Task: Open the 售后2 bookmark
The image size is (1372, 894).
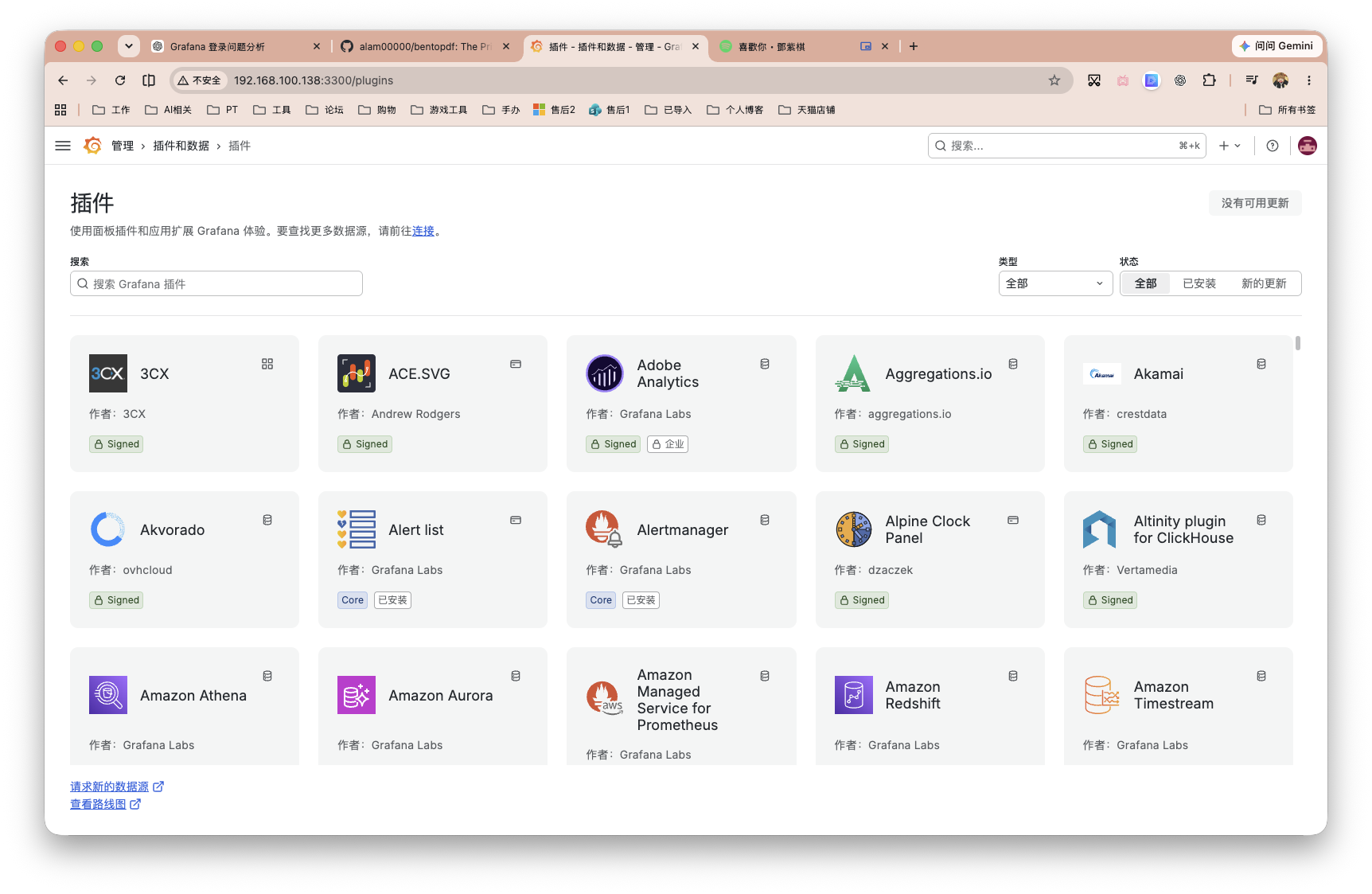Action: tap(554, 110)
